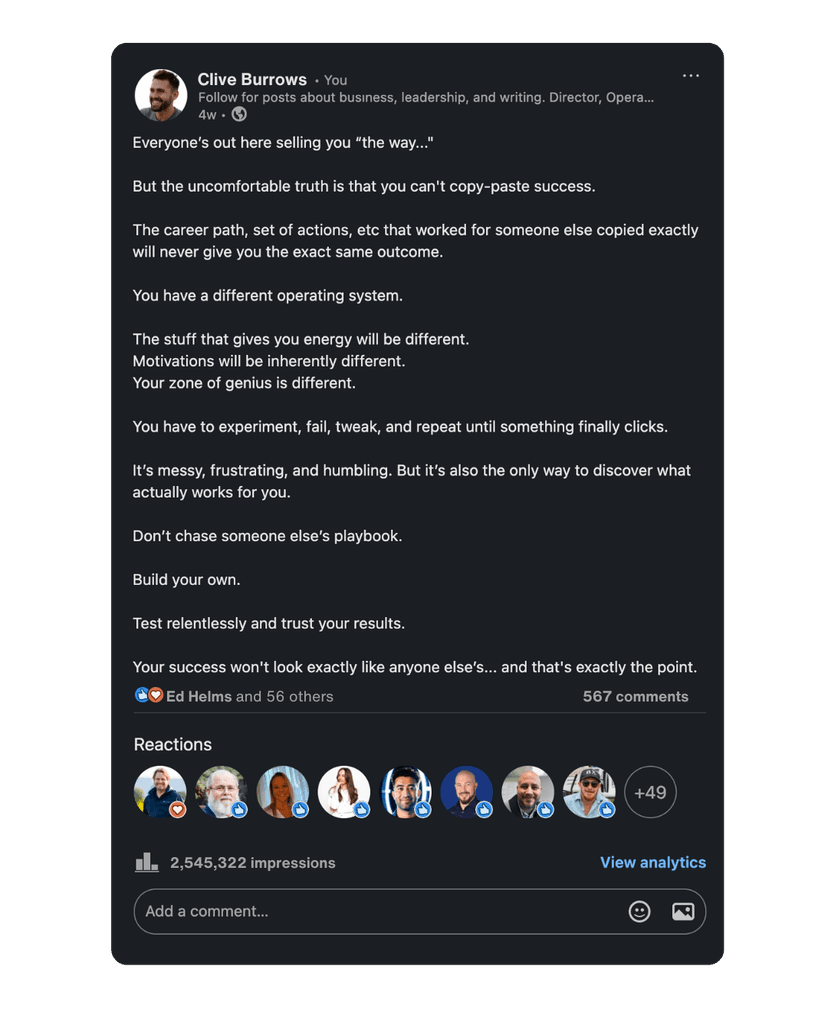Open the 567 comments link
Viewport: 828px width, 1035px height.
(x=635, y=696)
